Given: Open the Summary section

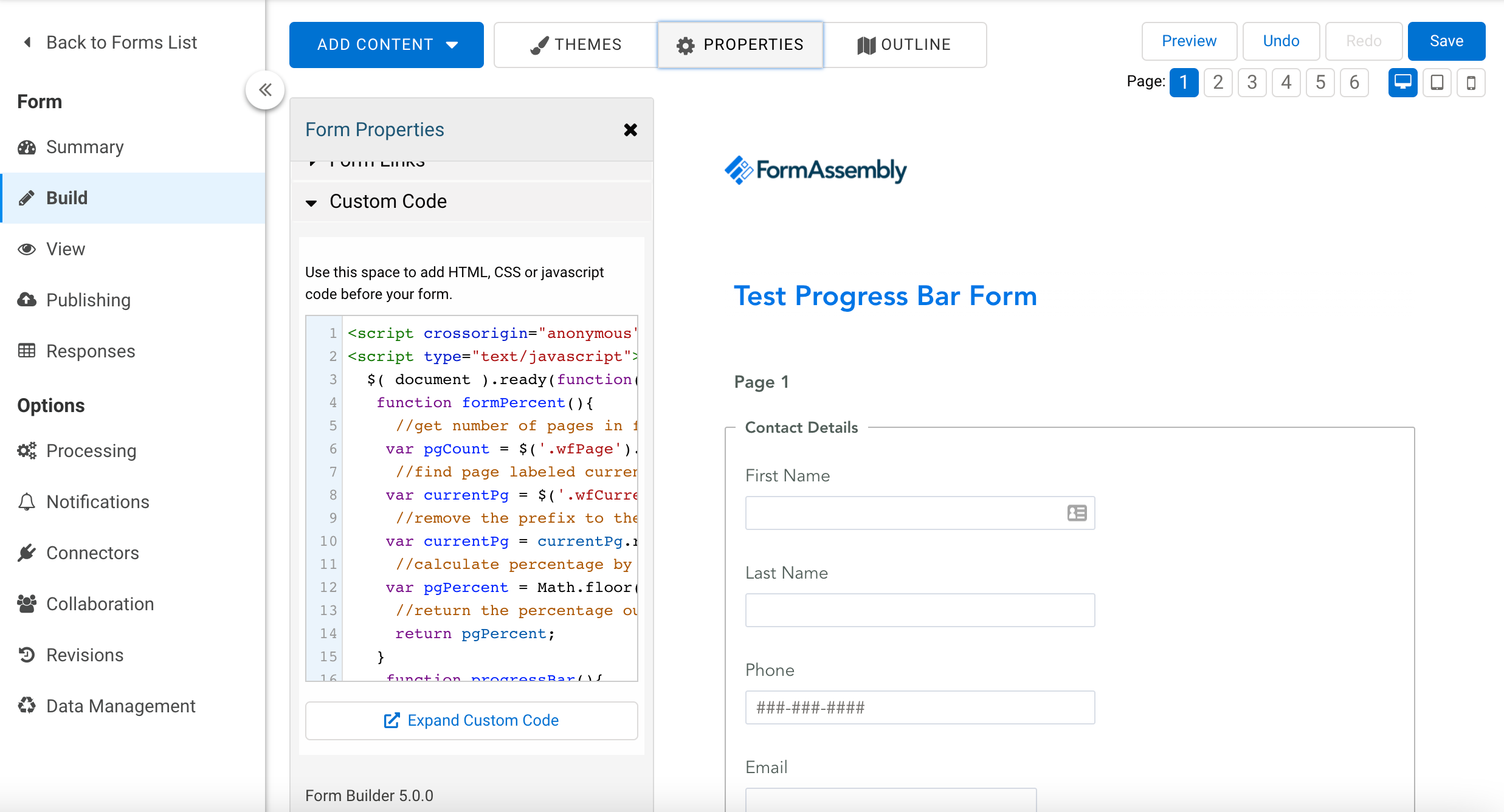Looking at the screenshot, I should [133, 147].
